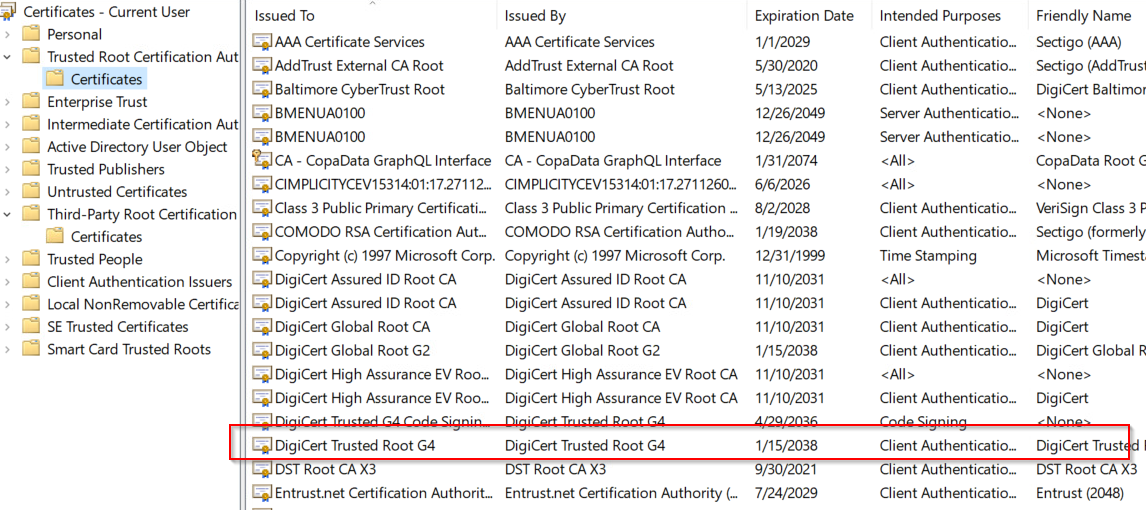This screenshot has height=510, width=1146.
Task: Select the Smart Card Trusted Roots label
Action: pos(129,349)
